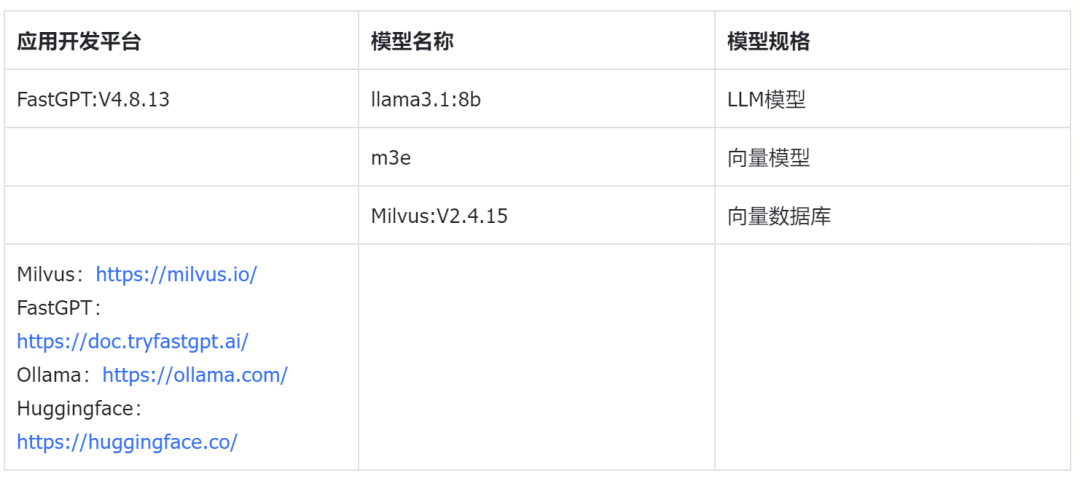The image size is (1080, 478).
Task: Open the https://ollama.com/ link
Action: [194, 375]
